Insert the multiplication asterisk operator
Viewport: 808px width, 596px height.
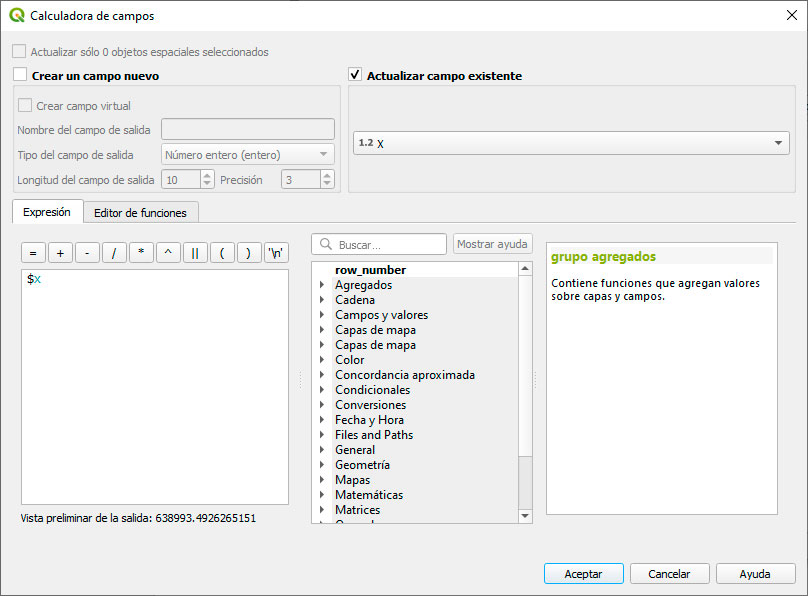[141, 253]
